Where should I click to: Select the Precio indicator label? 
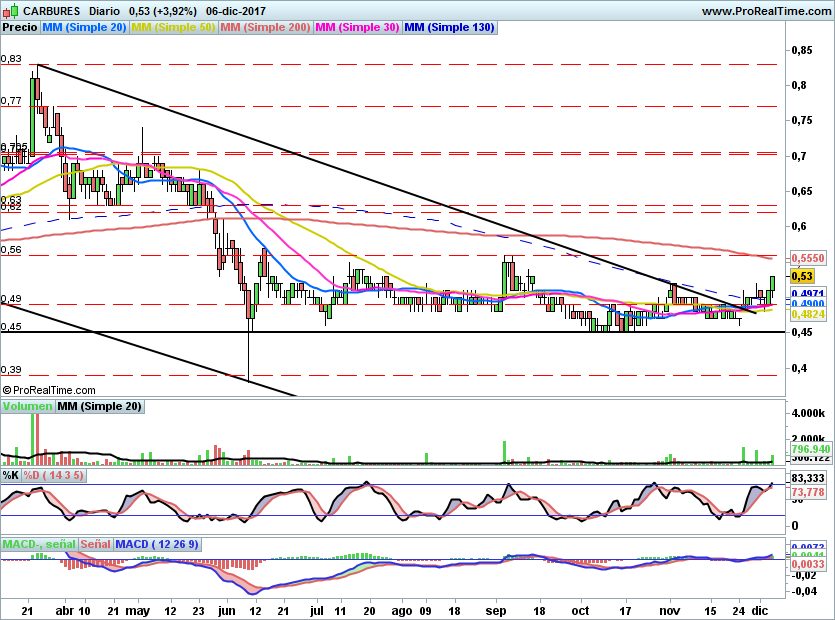click(x=20, y=28)
